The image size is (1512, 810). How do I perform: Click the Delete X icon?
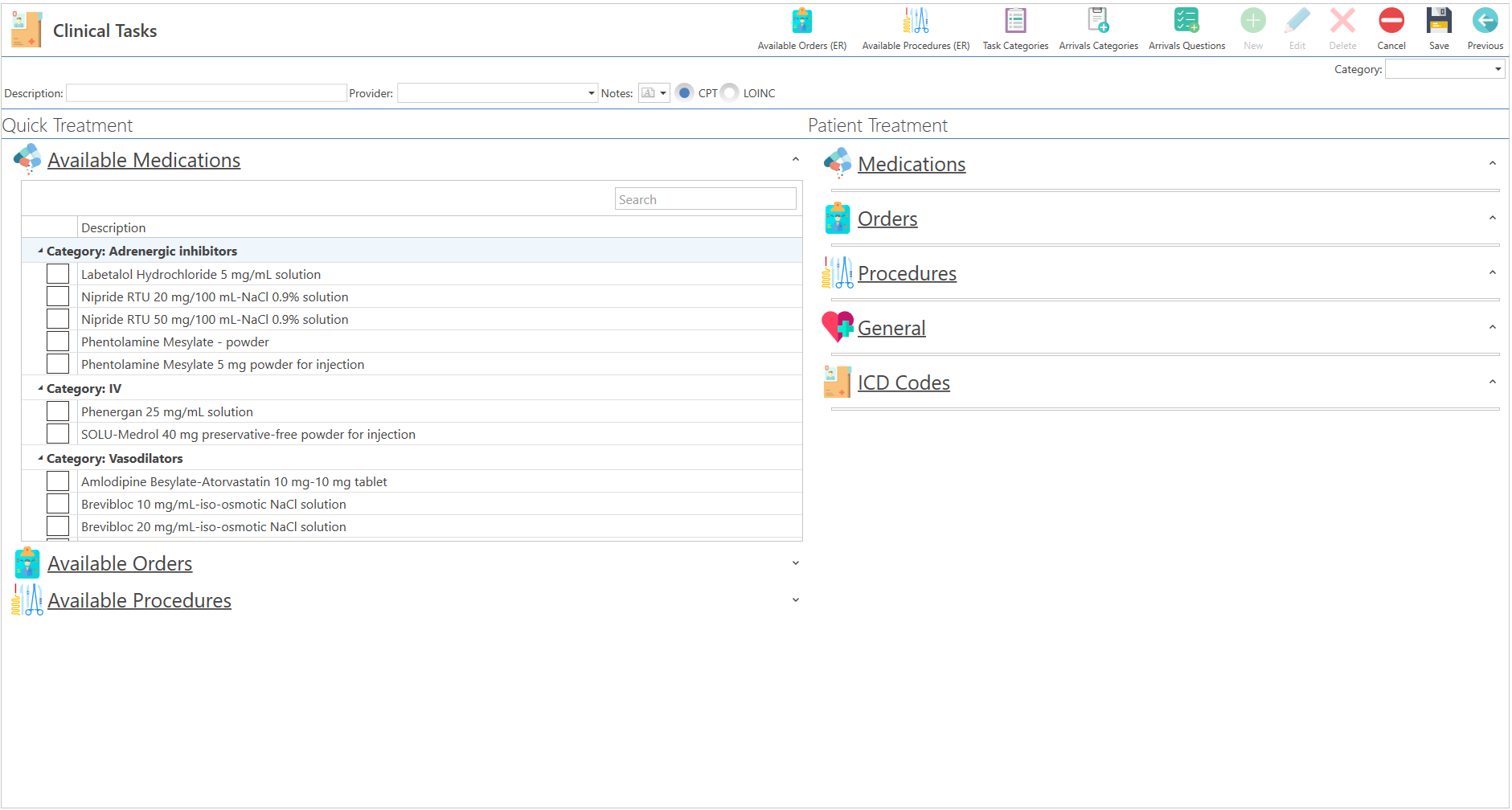[1342, 20]
